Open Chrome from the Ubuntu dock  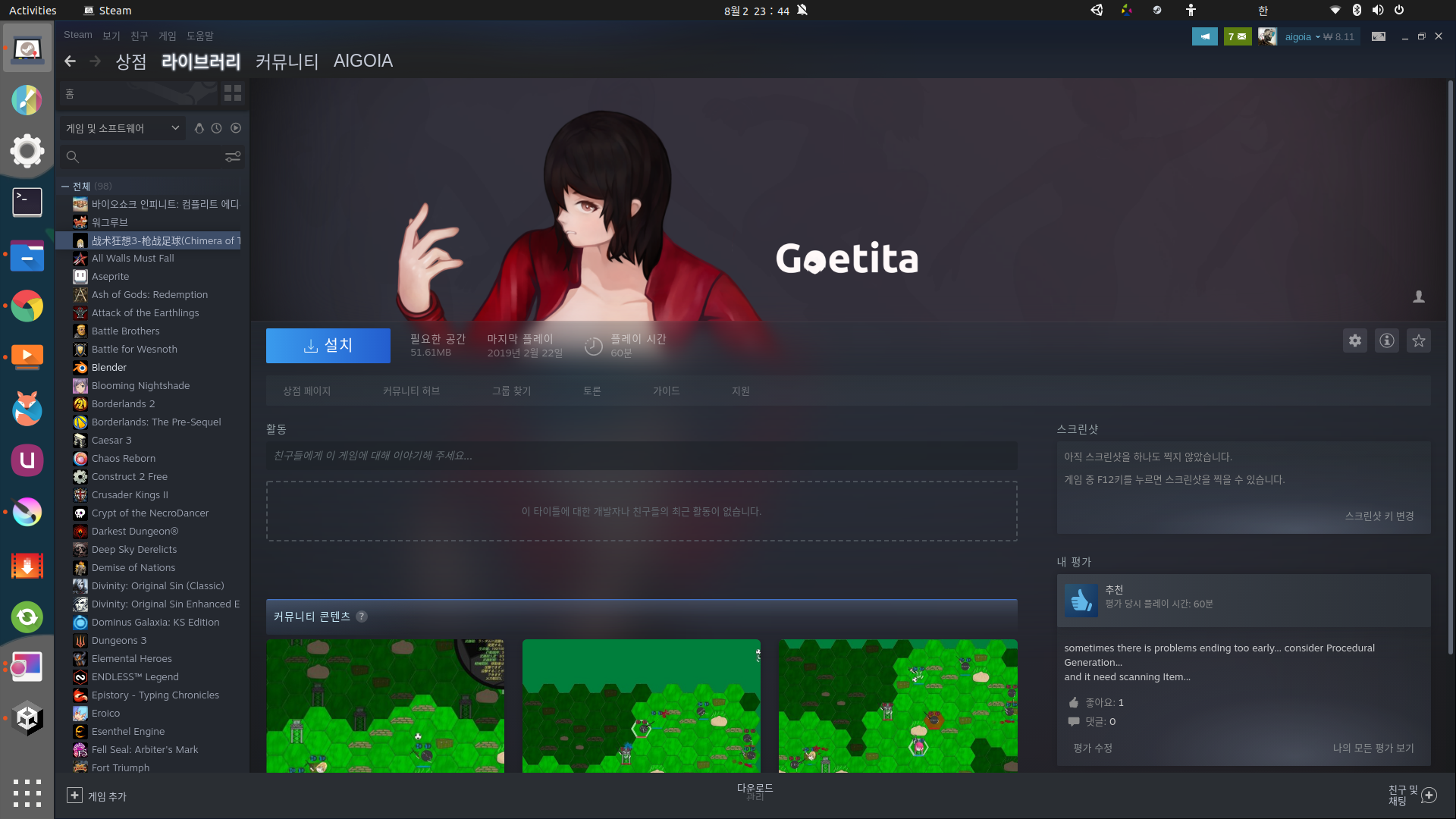[x=27, y=306]
